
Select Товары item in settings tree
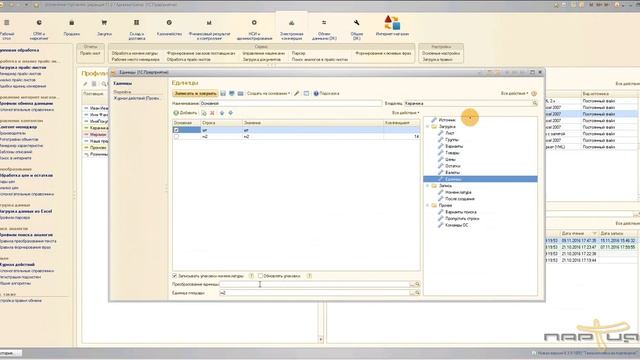tap(452, 153)
